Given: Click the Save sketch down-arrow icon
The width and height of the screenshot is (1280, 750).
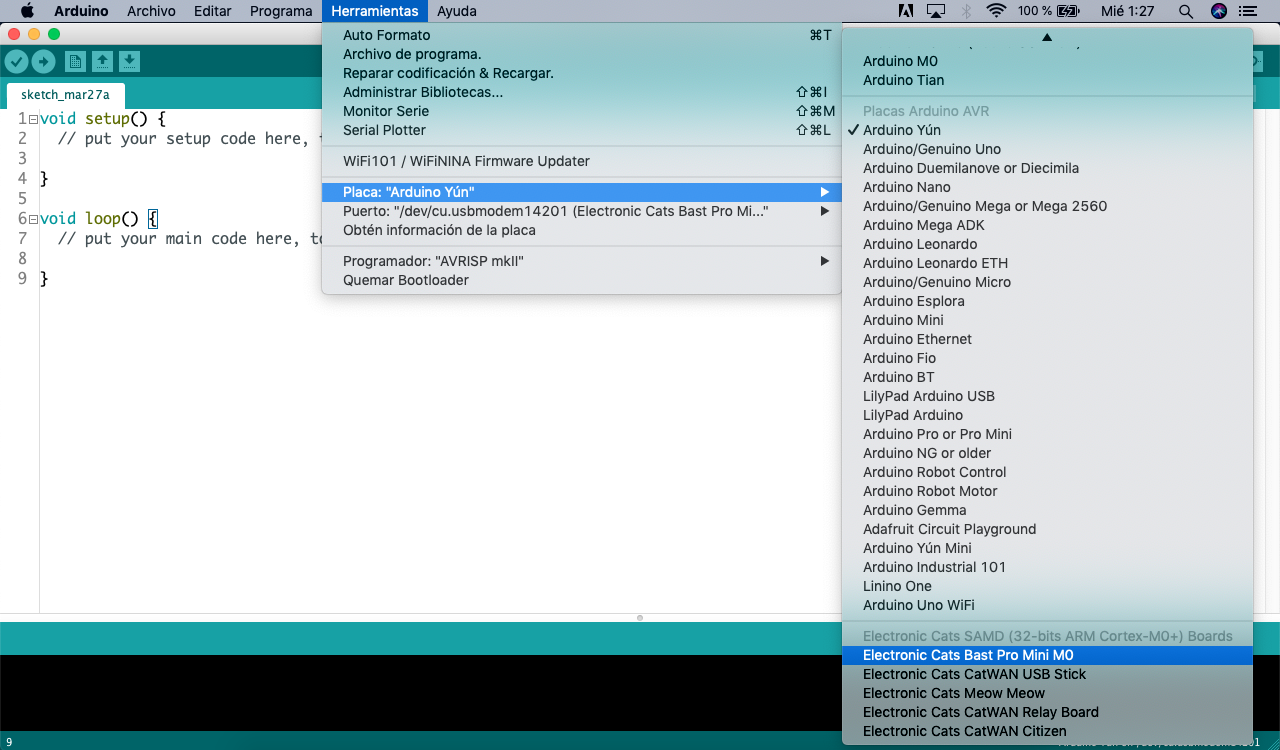Looking at the screenshot, I should click(x=129, y=61).
